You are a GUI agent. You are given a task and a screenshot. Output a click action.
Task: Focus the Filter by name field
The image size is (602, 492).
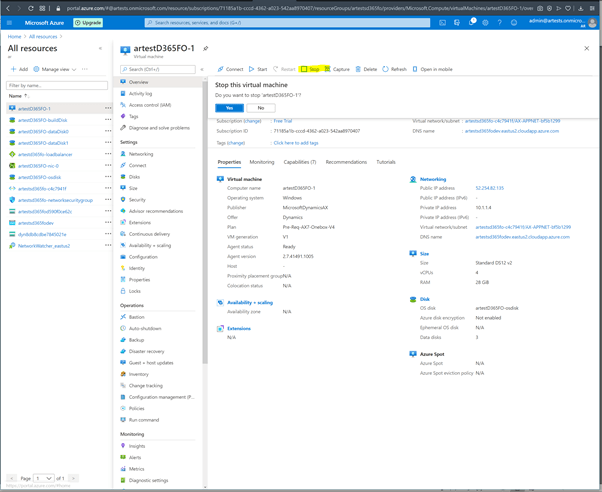[57, 85]
